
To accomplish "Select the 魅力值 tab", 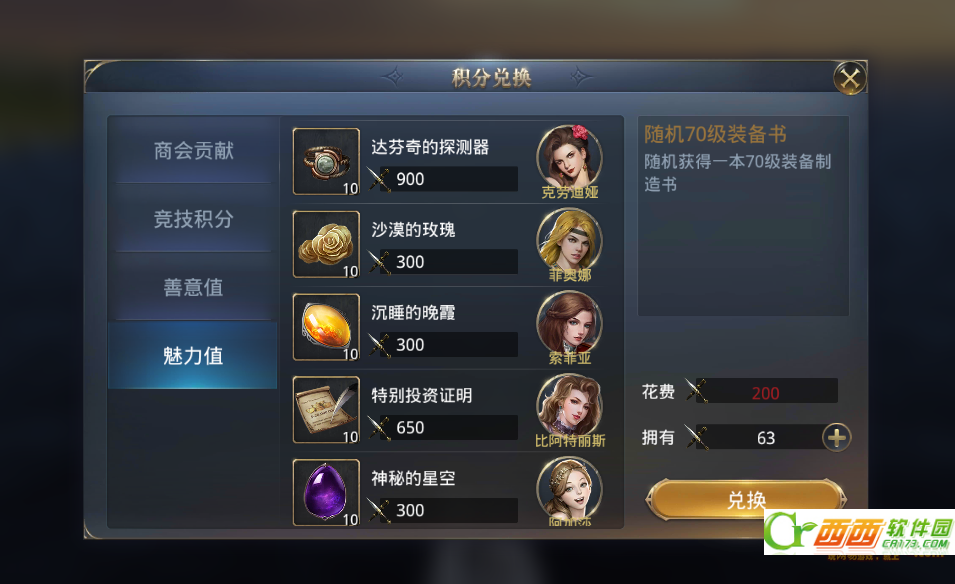I will pos(193,355).
